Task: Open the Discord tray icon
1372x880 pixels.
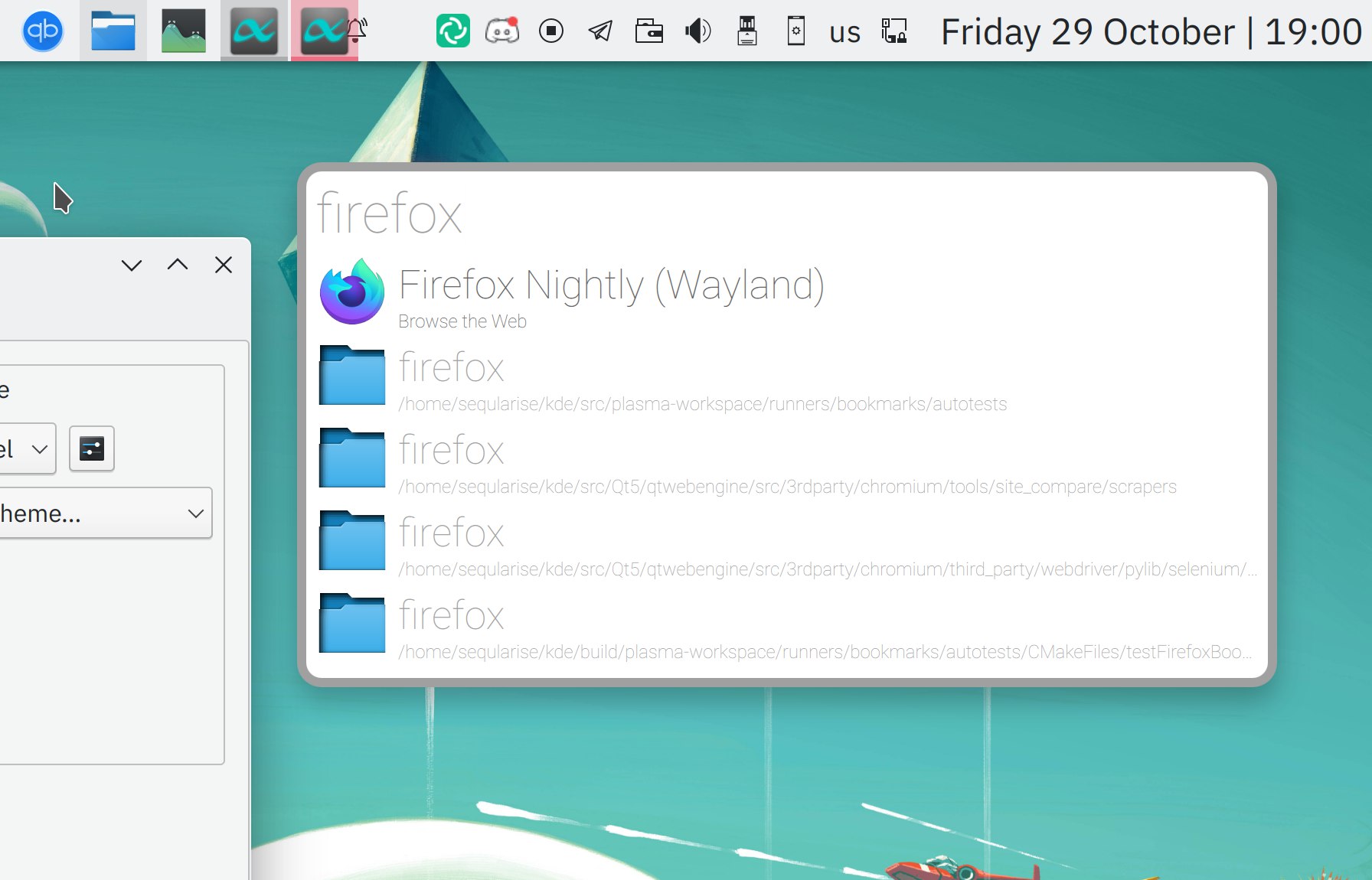Action: click(x=502, y=31)
